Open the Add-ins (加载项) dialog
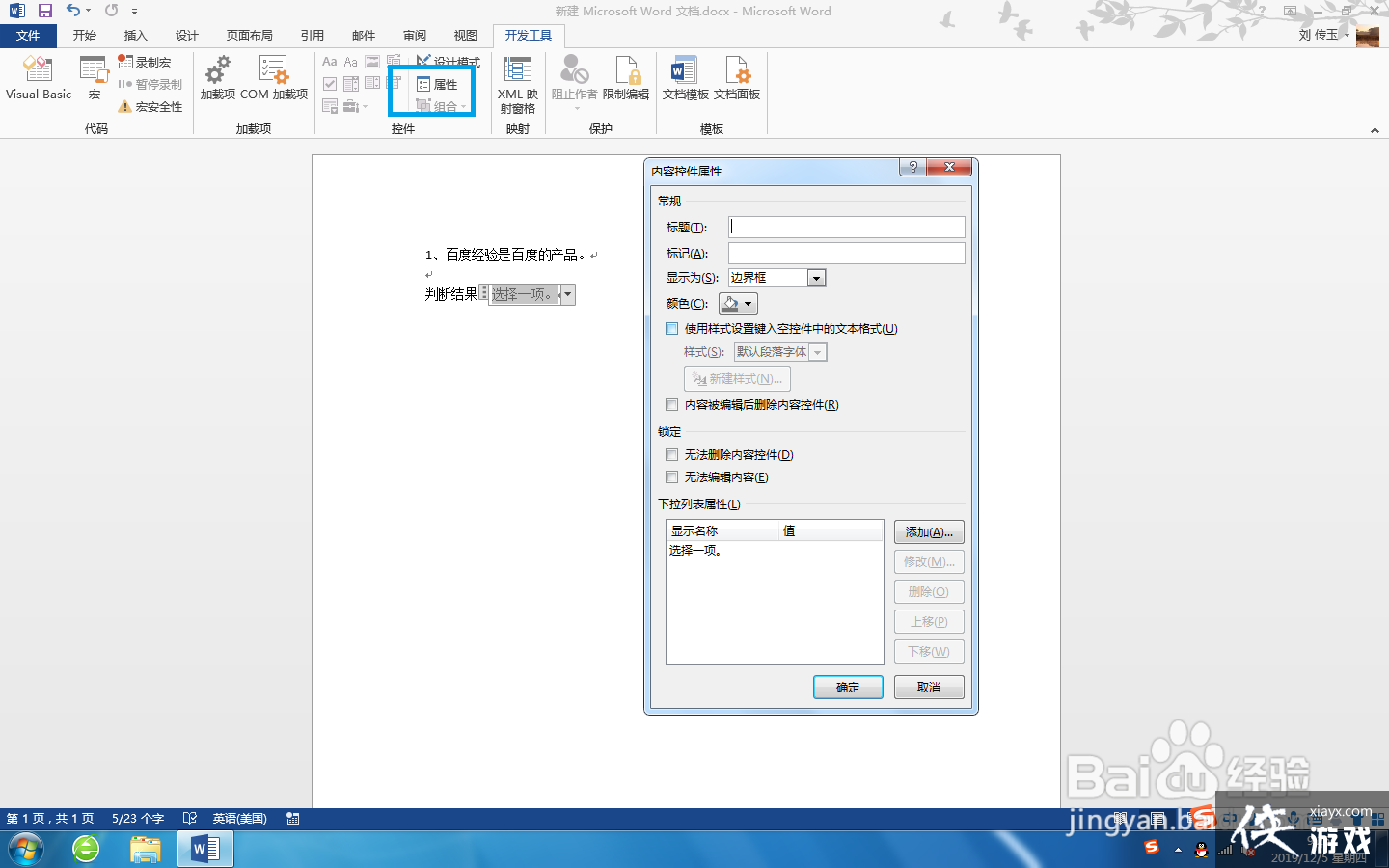This screenshot has width=1389, height=868. click(x=218, y=77)
